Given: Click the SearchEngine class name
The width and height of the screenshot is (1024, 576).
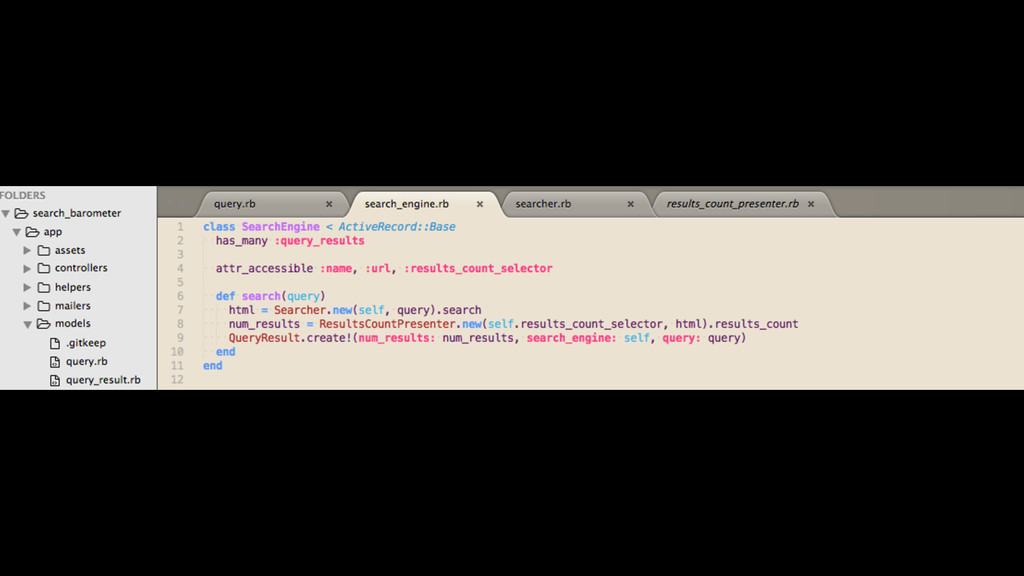Looking at the screenshot, I should click(281, 227).
